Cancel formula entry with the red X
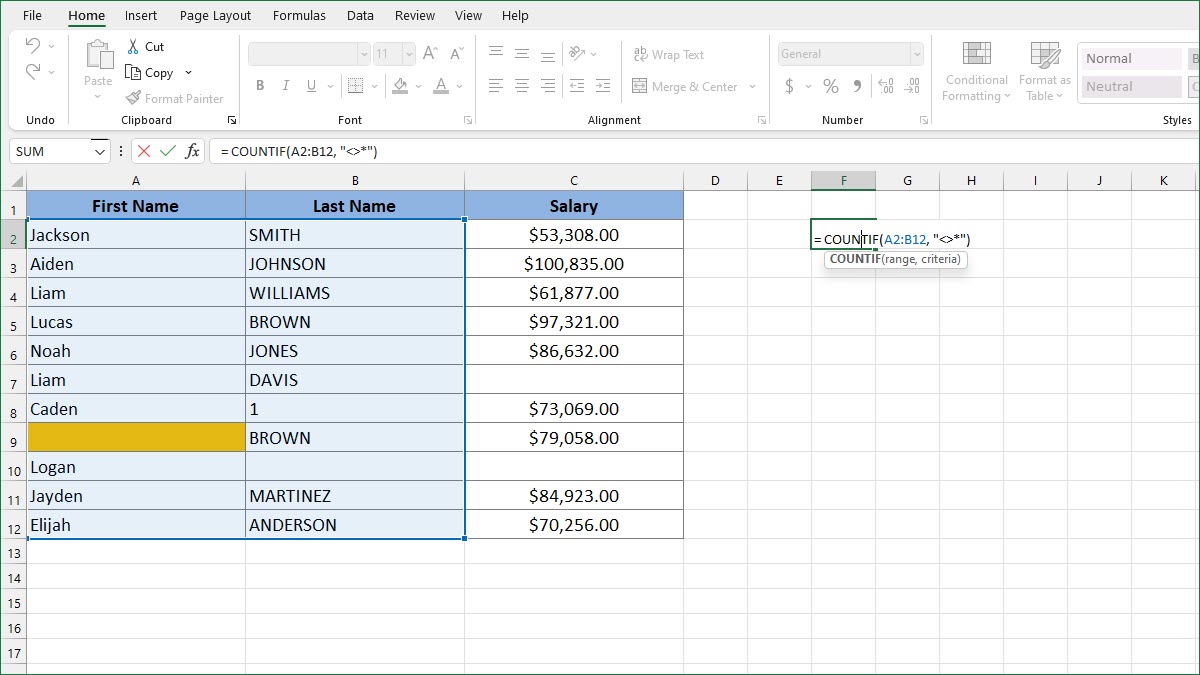The width and height of the screenshot is (1200, 675). 146,151
